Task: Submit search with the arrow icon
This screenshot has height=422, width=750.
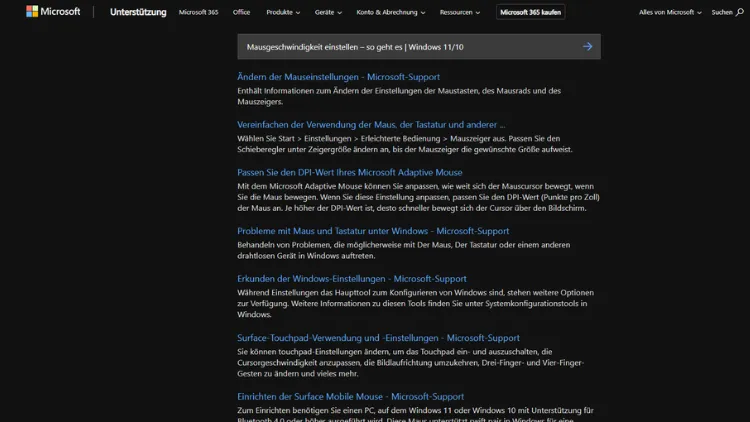Action: pos(587,46)
